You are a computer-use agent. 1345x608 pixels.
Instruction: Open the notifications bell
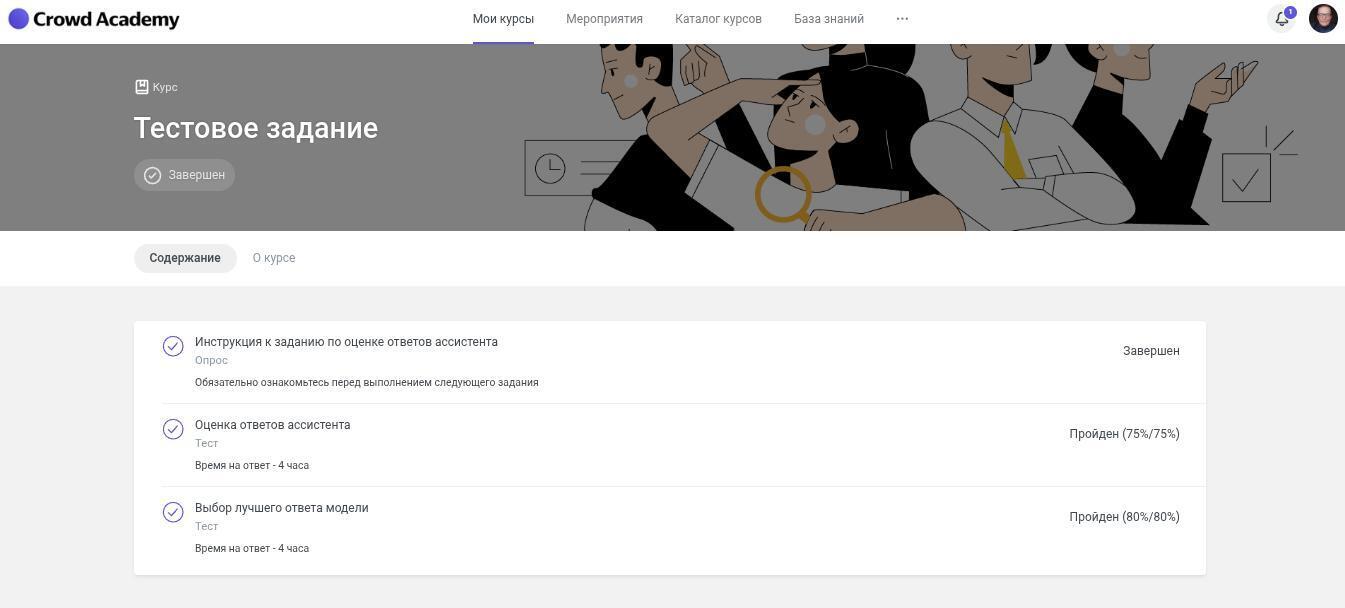[x=1281, y=19]
